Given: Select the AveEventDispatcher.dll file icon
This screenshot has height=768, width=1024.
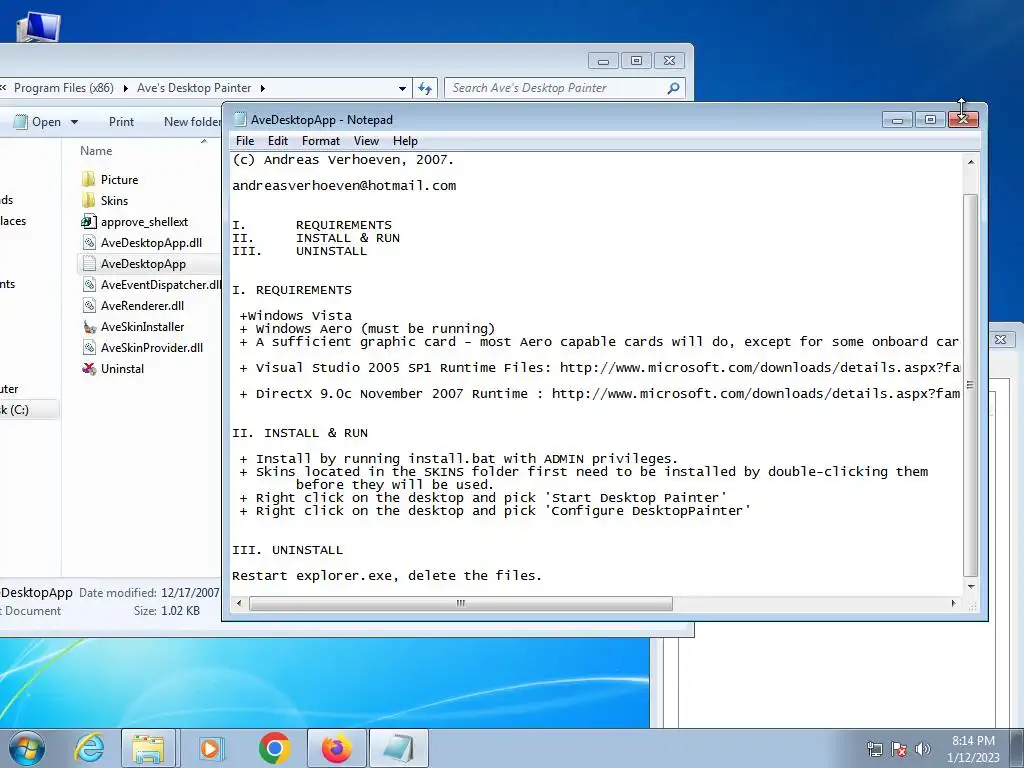Looking at the screenshot, I should (x=89, y=285).
